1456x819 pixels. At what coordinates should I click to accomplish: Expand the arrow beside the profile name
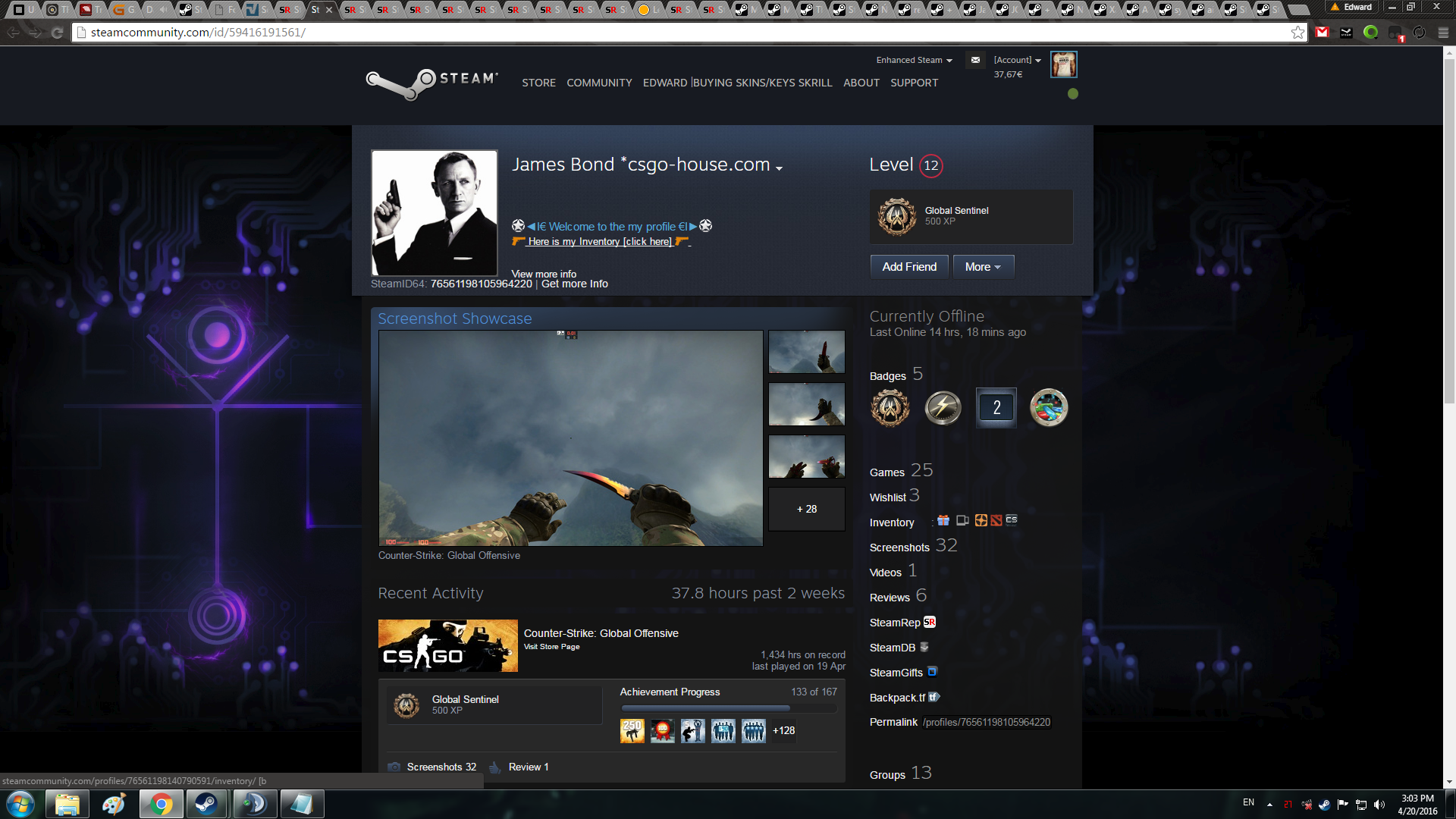click(779, 168)
